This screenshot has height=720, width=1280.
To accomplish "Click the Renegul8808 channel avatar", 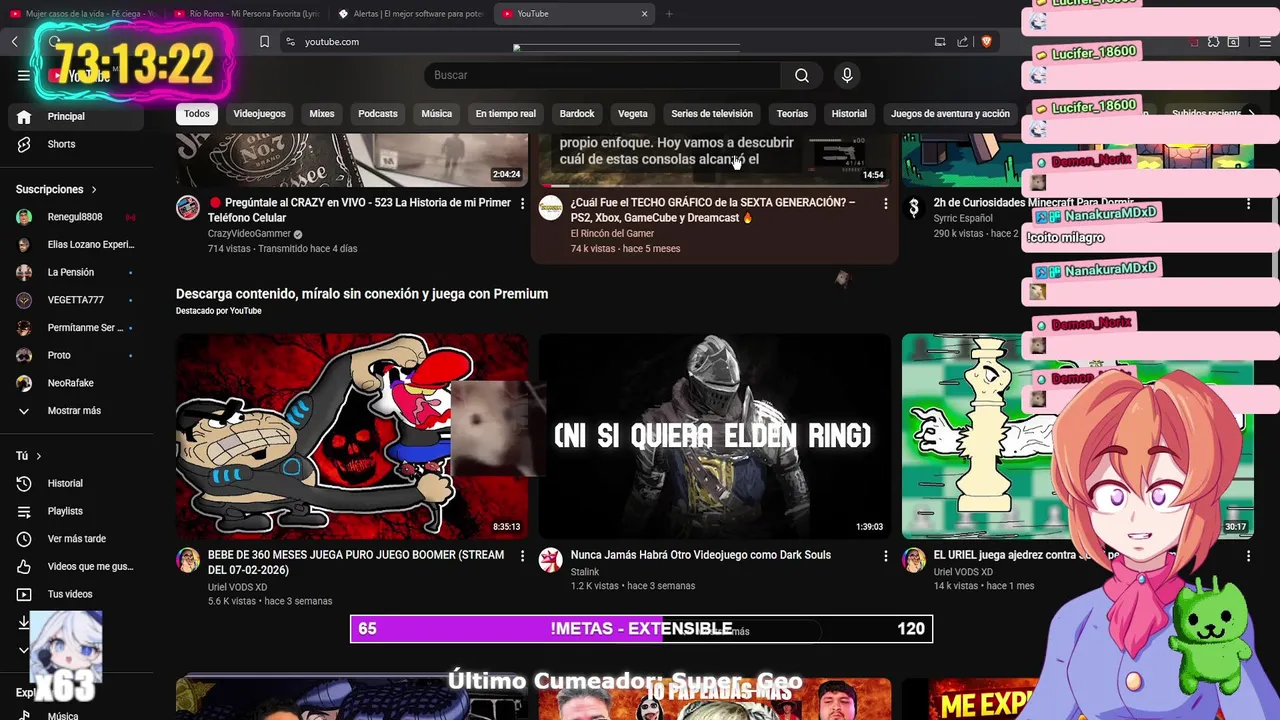I will pyautogui.click(x=24, y=217).
